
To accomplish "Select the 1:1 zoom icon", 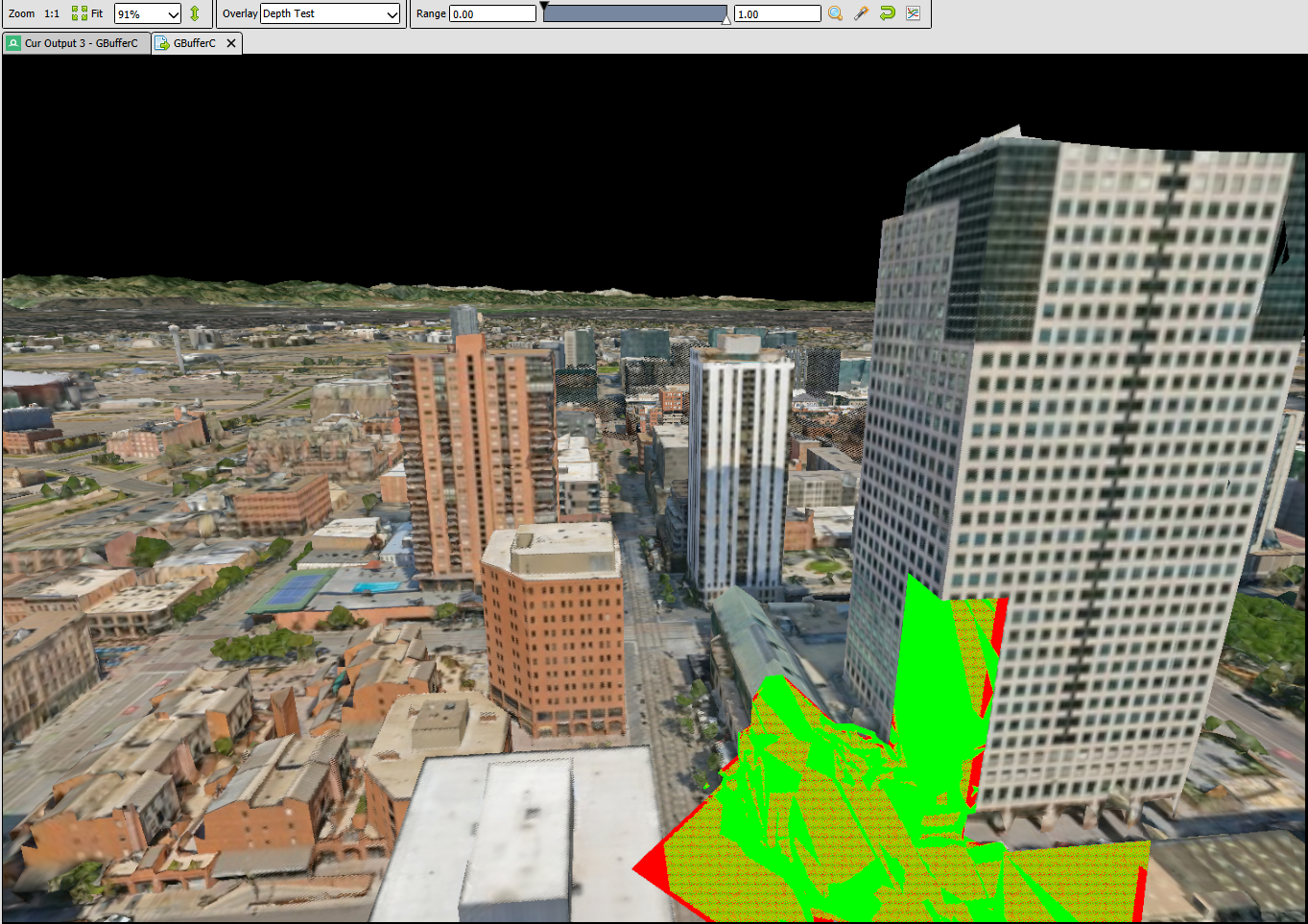I will 51,13.
